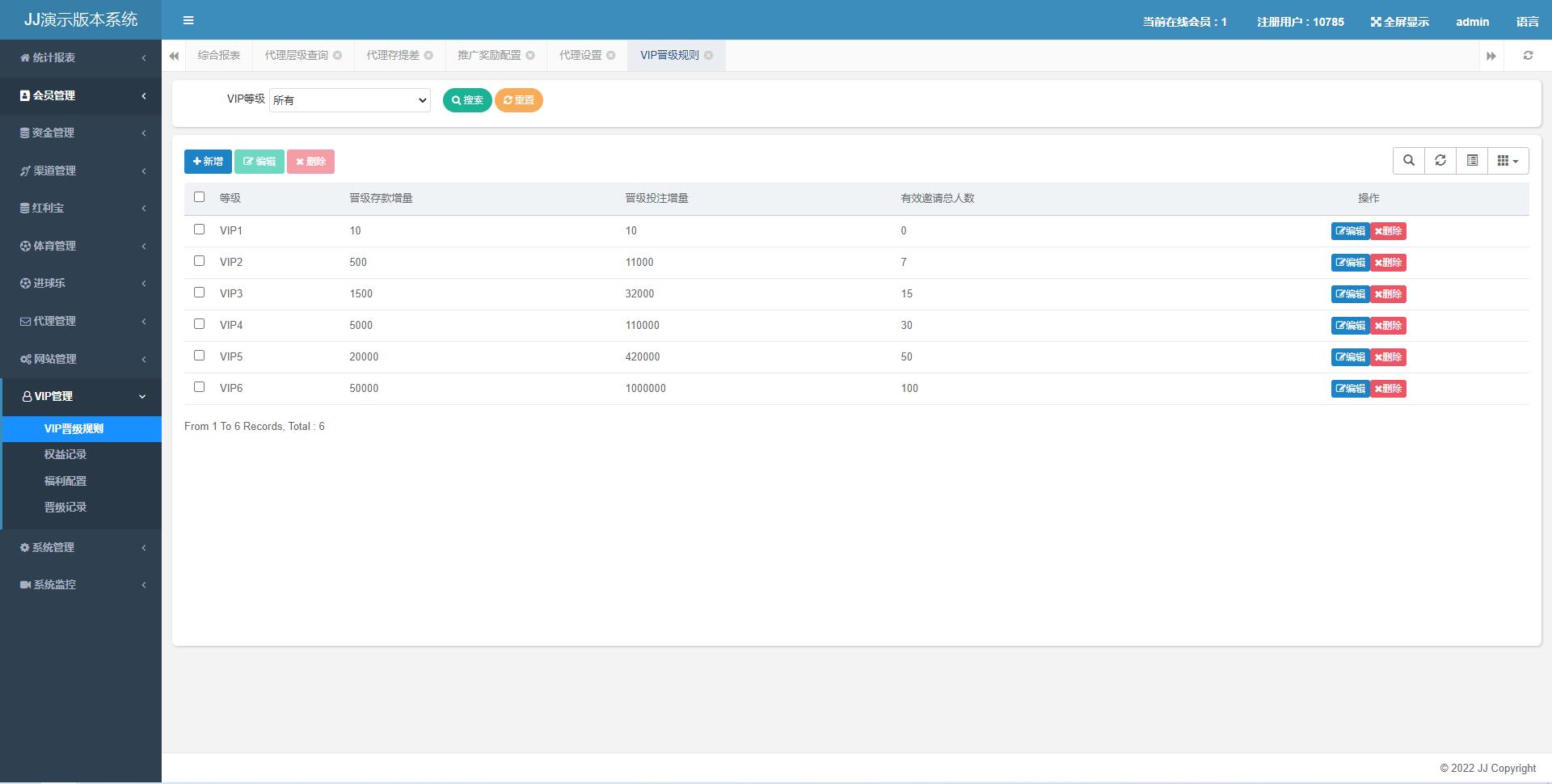The image size is (1552, 784).
Task: Open the columns visibility dropdown
Action: click(1508, 161)
